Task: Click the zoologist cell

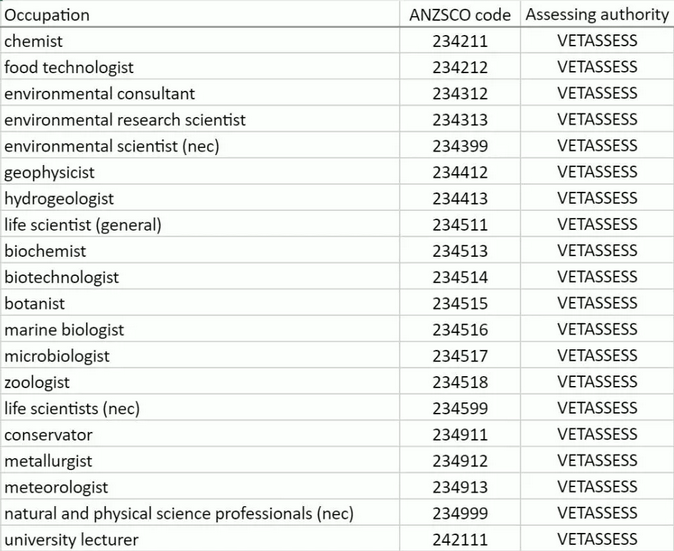Action: tap(200, 382)
